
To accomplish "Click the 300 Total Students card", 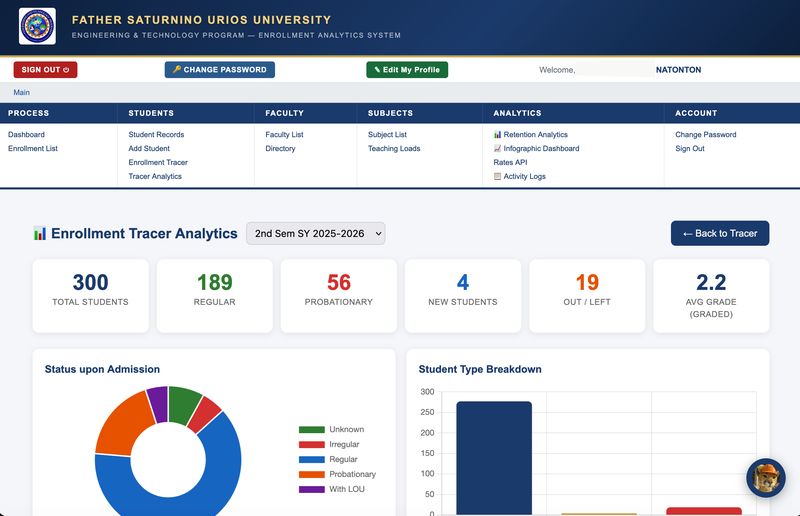I will [91, 296].
